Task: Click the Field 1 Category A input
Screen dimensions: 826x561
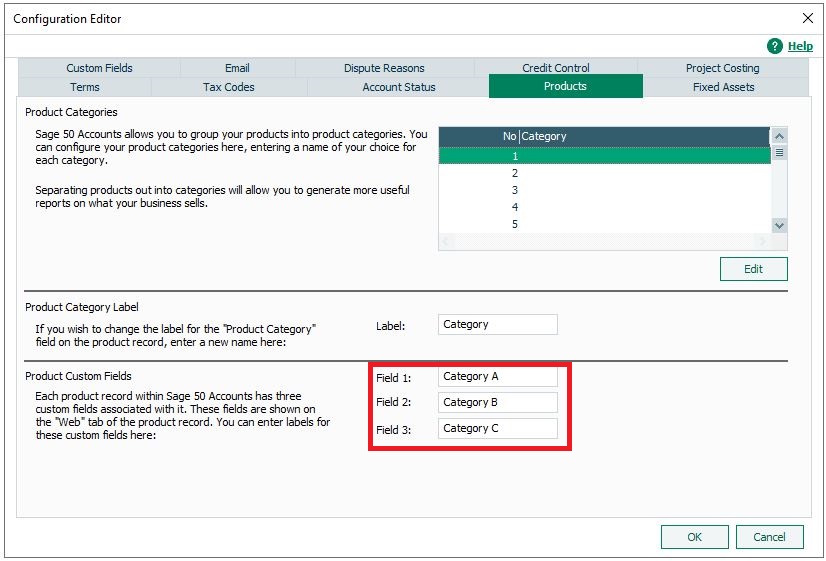Action: coord(497,377)
